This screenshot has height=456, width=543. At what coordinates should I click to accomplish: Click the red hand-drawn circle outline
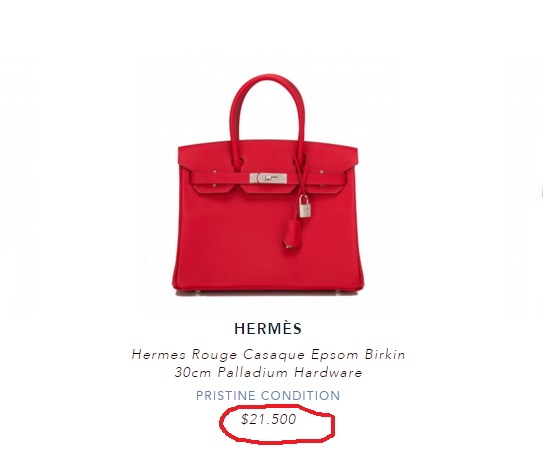tap(277, 424)
